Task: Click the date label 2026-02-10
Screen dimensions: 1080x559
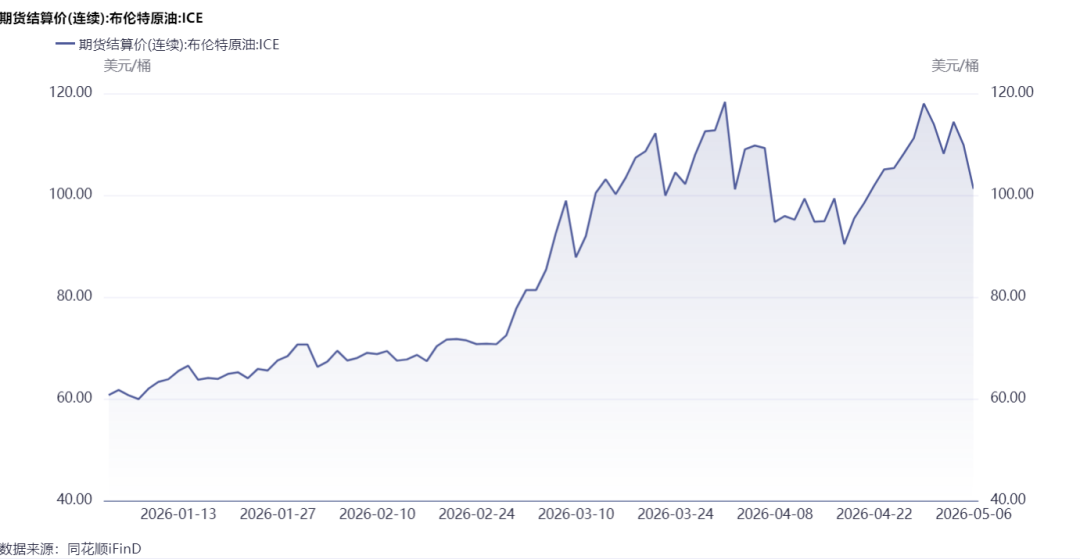Action: tap(378, 515)
